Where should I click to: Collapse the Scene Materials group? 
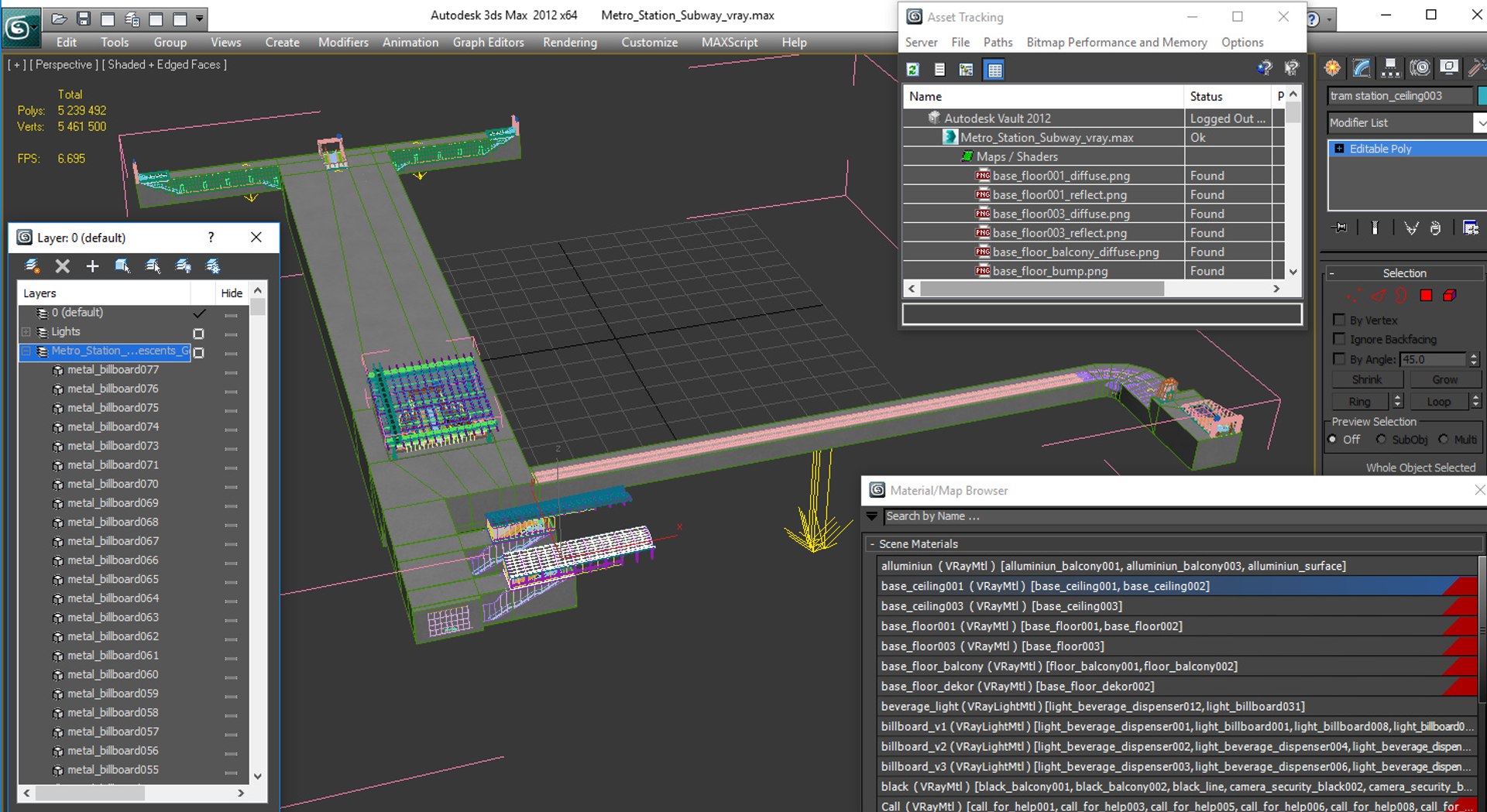pos(872,544)
